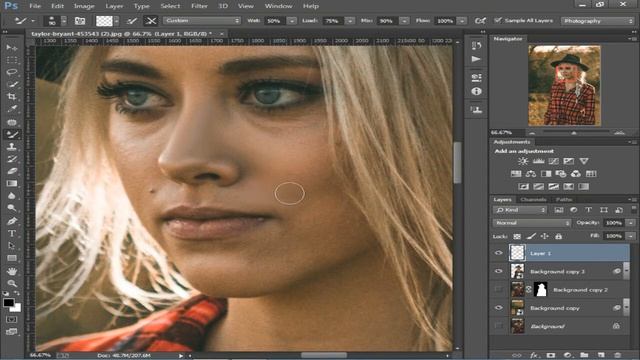This screenshot has width=640, height=360.
Task: Select the Rectangular Marquee tool
Action: click(12, 60)
